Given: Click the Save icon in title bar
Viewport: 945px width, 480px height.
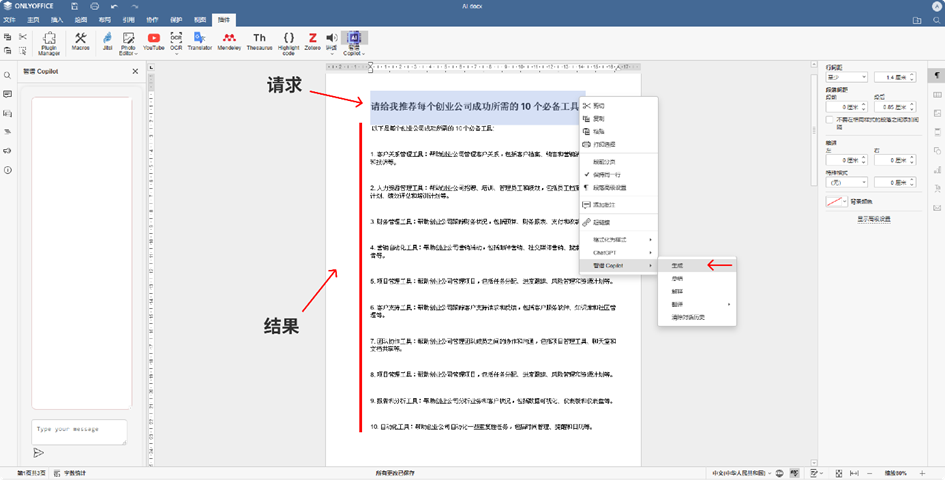Looking at the screenshot, I should [75, 6].
